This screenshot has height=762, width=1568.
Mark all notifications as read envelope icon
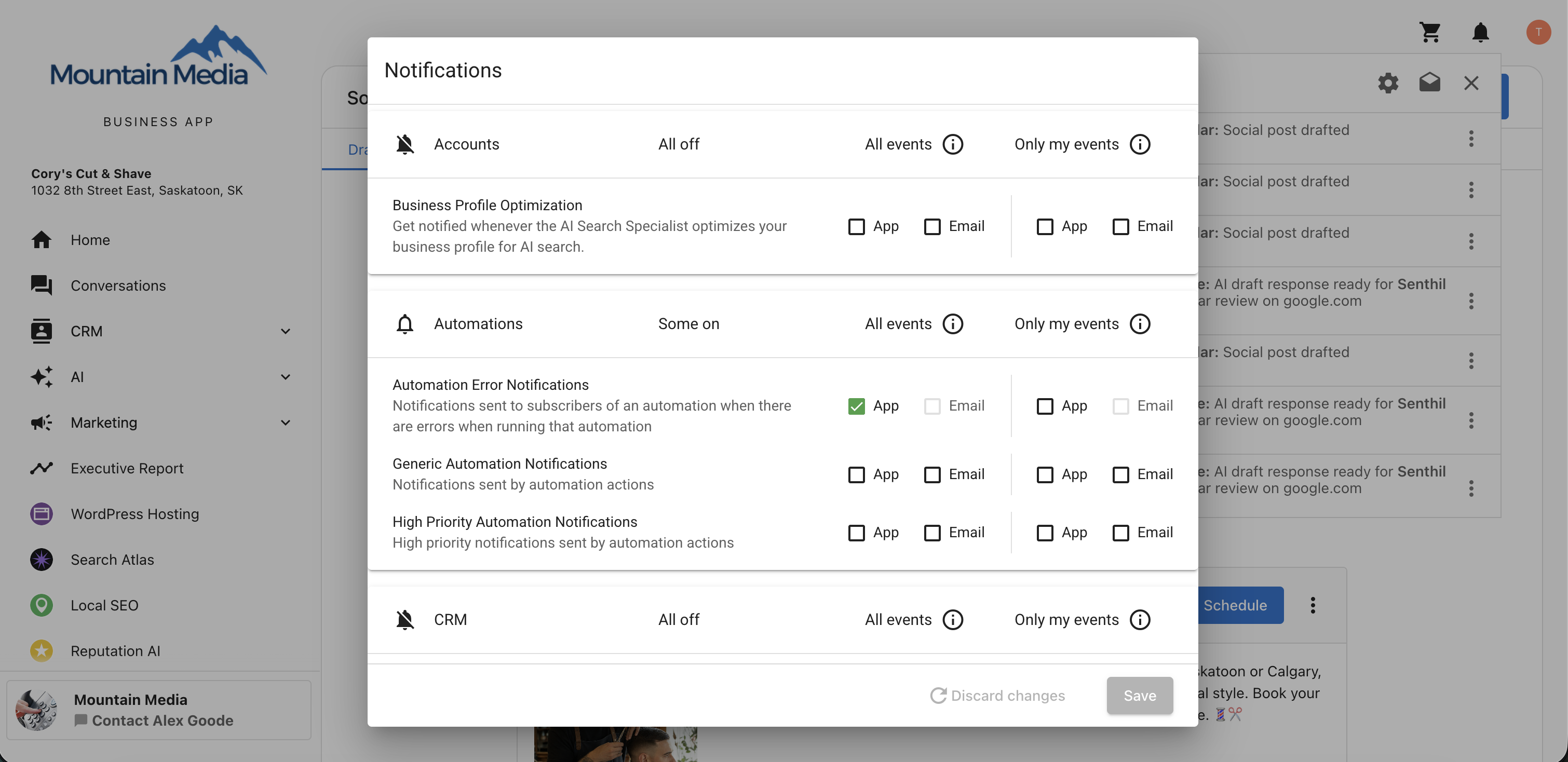(1429, 82)
